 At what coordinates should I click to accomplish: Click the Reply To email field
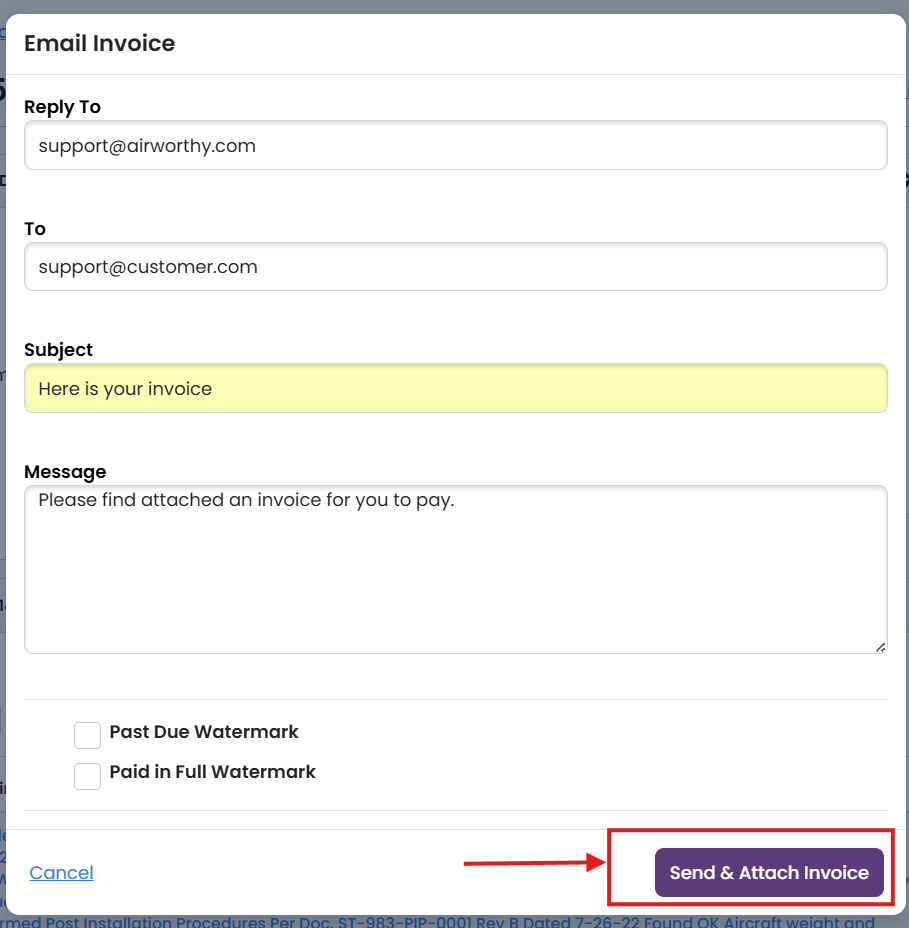pos(455,146)
